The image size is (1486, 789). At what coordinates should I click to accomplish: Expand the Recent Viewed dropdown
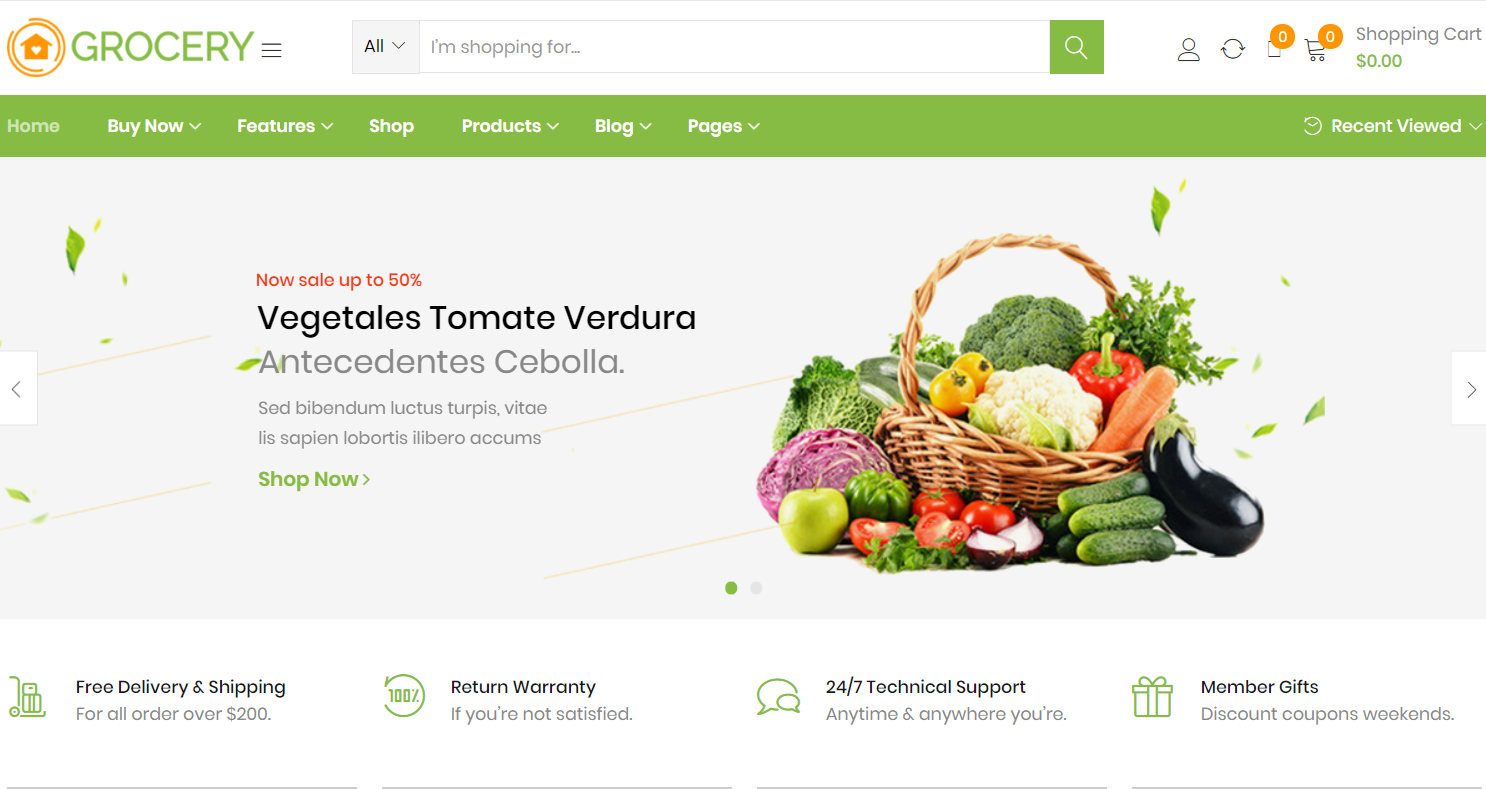(1393, 126)
